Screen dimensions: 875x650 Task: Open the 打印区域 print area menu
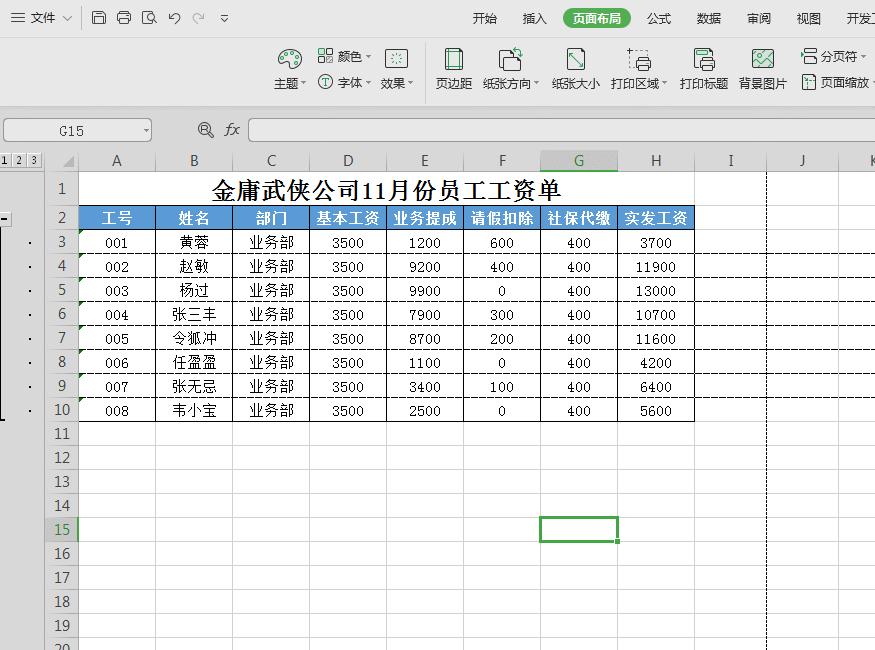638,69
